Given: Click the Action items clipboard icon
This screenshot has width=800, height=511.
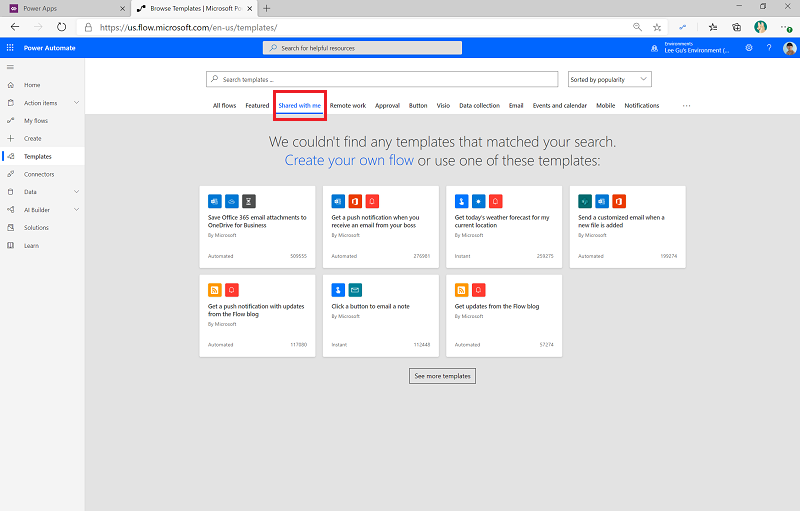Looking at the screenshot, I should click(x=11, y=103).
